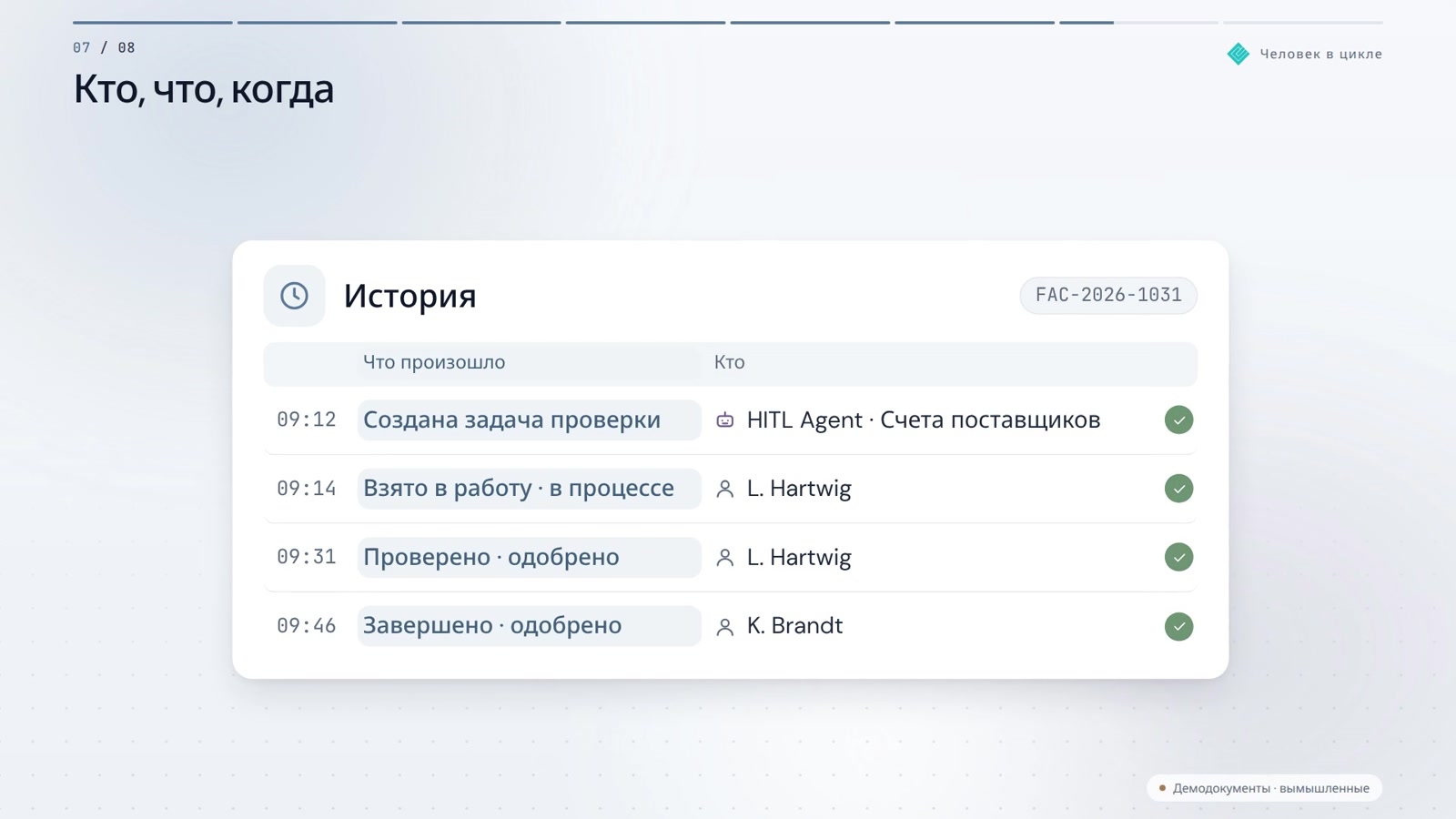Click the robot icon next to HITL Agent
The image size is (1456, 819).
725,420
